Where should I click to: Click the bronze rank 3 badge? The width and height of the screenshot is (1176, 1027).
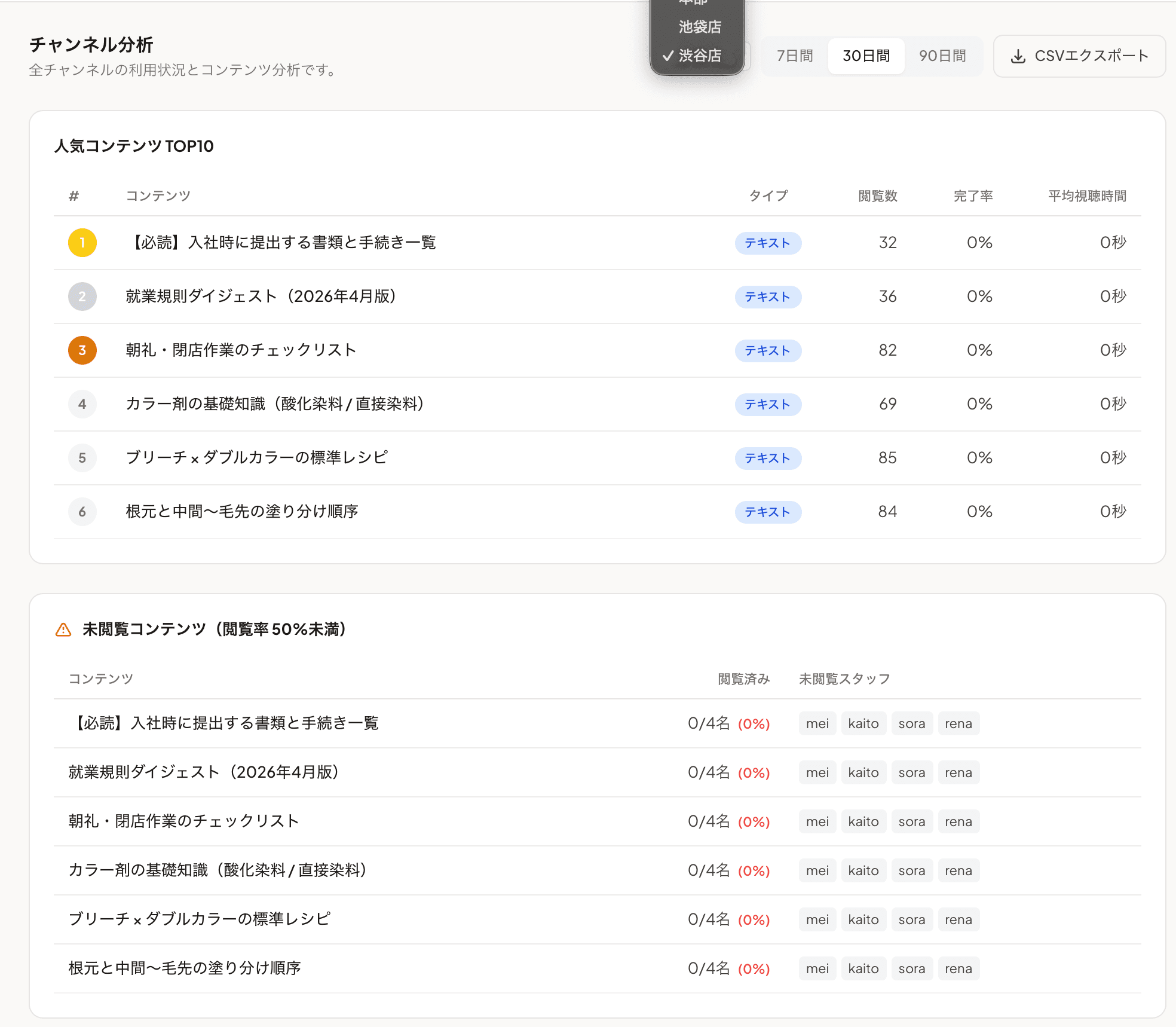(82, 350)
